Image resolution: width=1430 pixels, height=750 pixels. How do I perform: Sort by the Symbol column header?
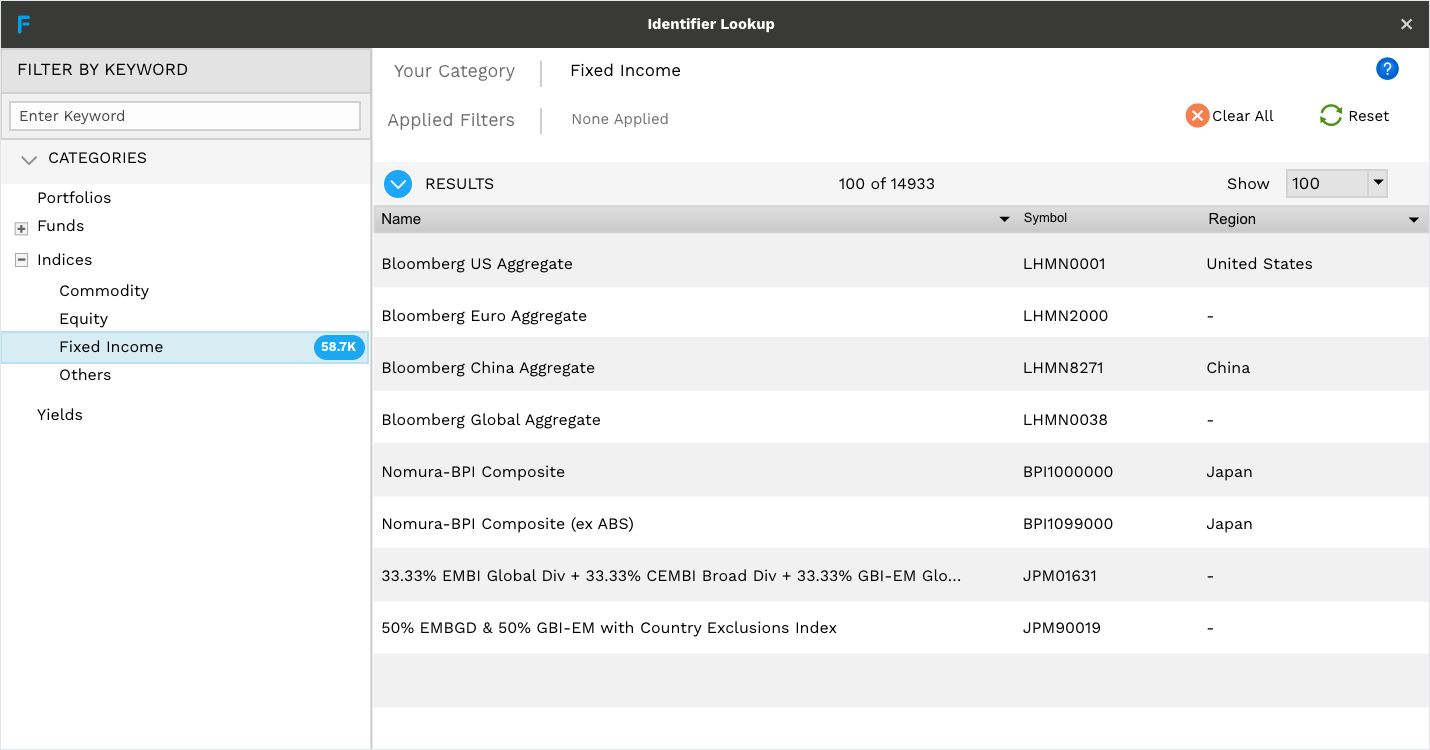pyautogui.click(x=1045, y=218)
